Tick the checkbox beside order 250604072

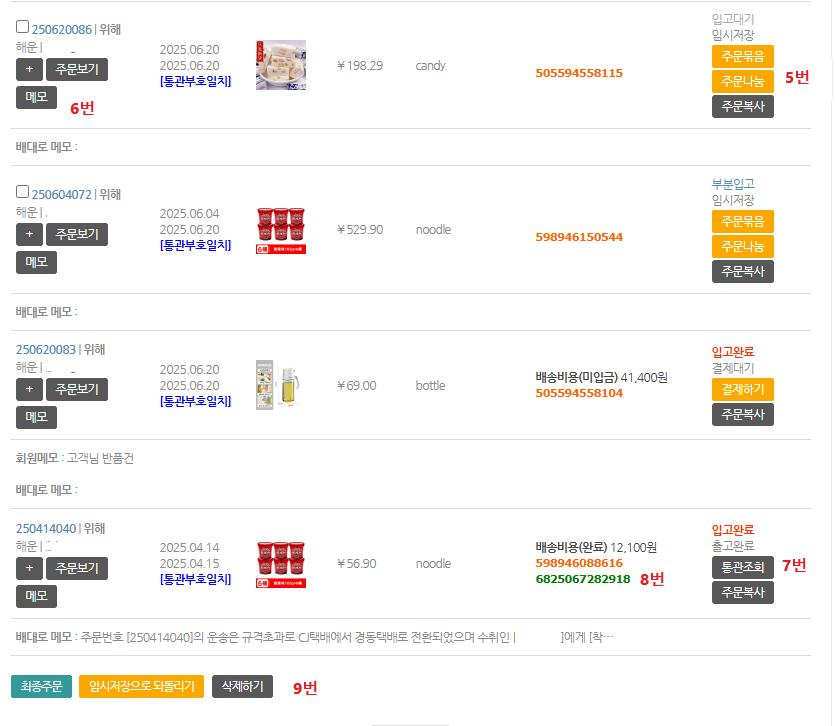23,192
